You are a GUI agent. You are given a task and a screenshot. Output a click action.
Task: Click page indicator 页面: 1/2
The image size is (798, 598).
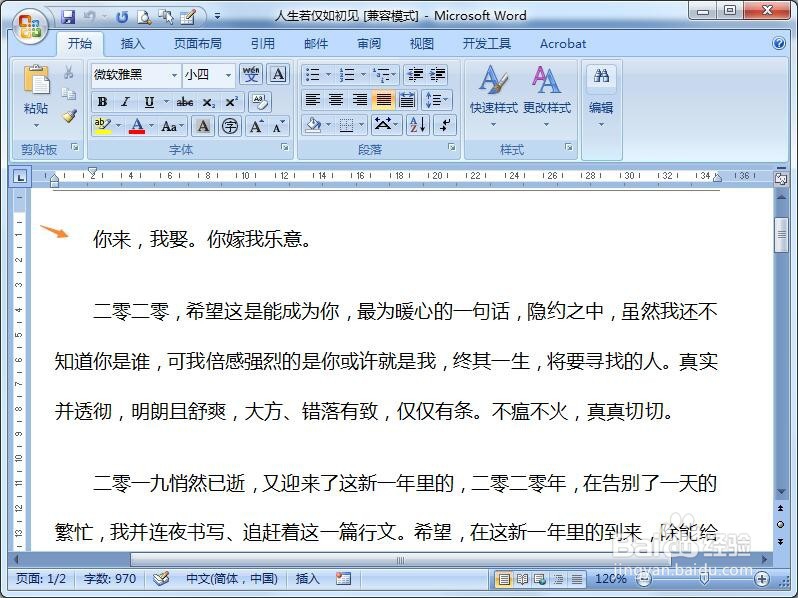[x=41, y=579]
